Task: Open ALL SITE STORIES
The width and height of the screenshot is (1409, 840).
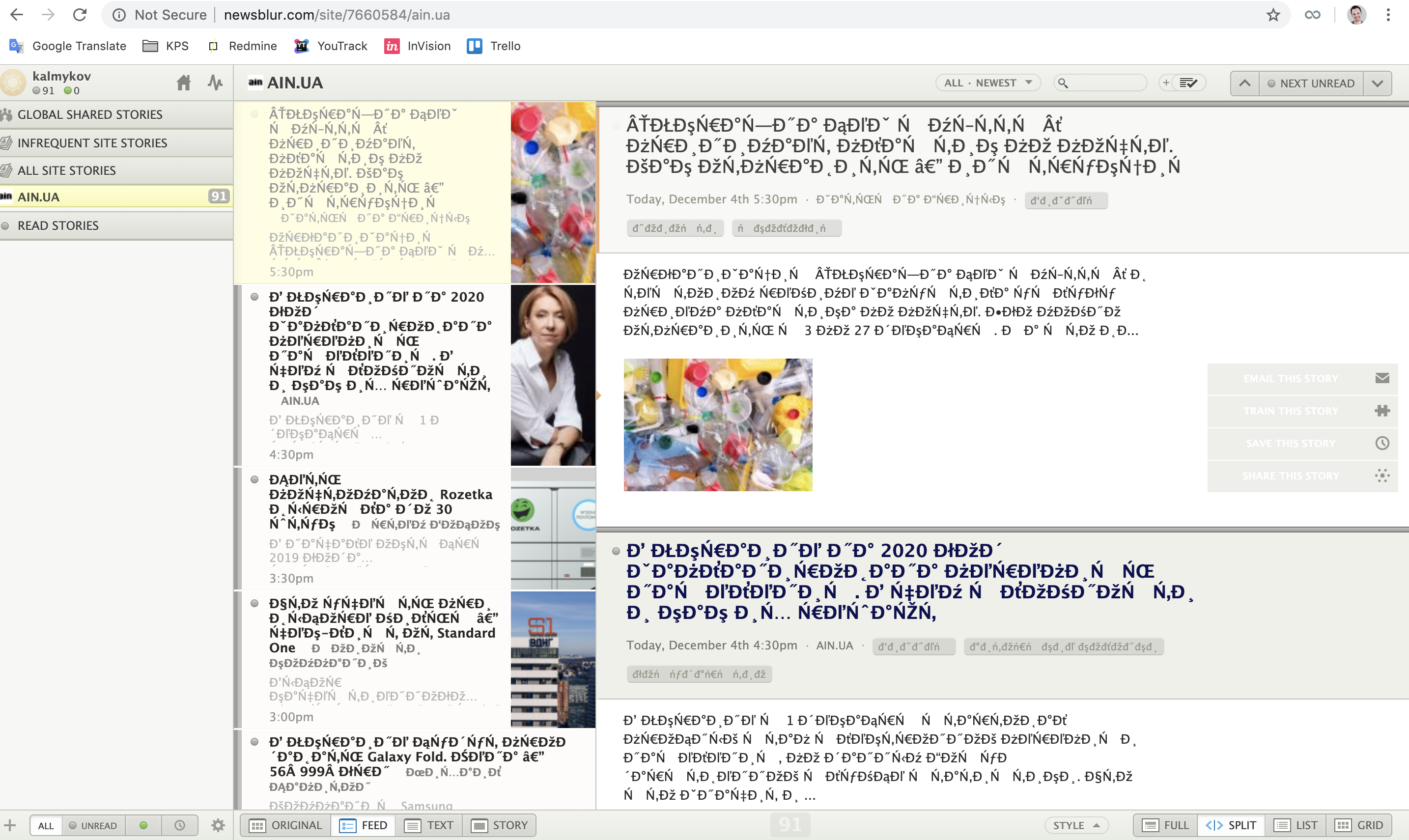Action: pos(116,170)
